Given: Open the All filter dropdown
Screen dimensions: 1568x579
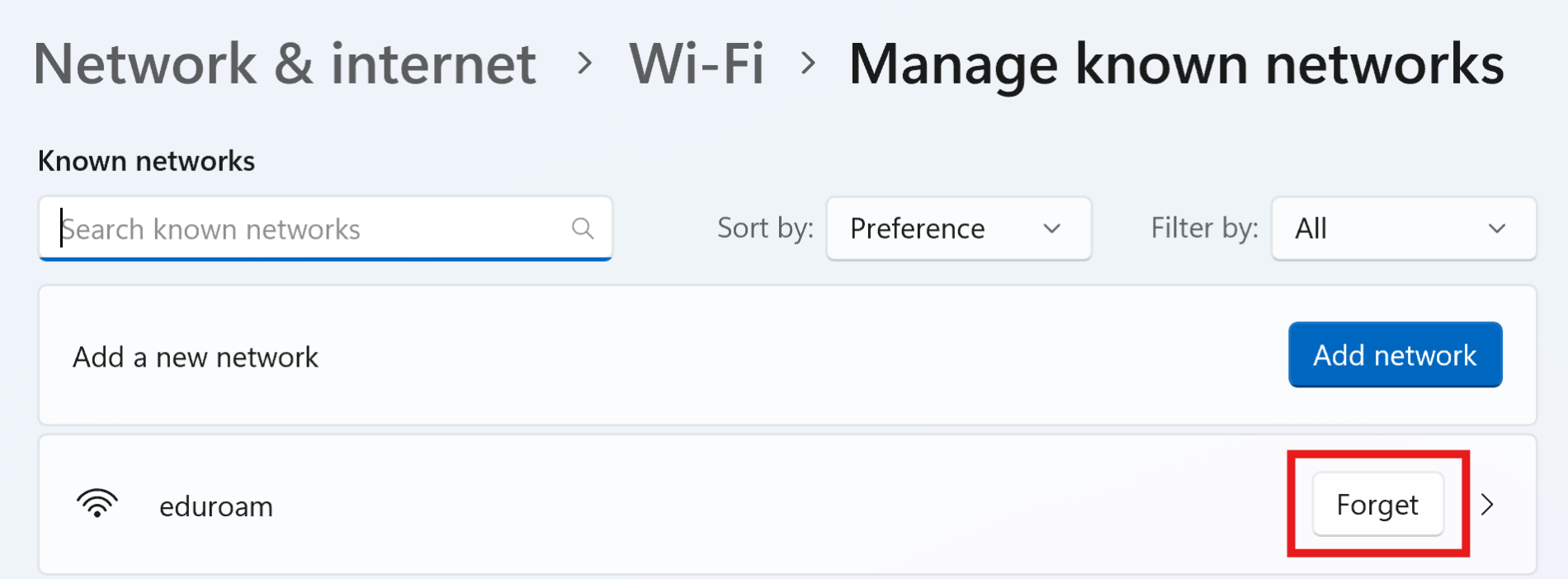Looking at the screenshot, I should pos(1403,229).
